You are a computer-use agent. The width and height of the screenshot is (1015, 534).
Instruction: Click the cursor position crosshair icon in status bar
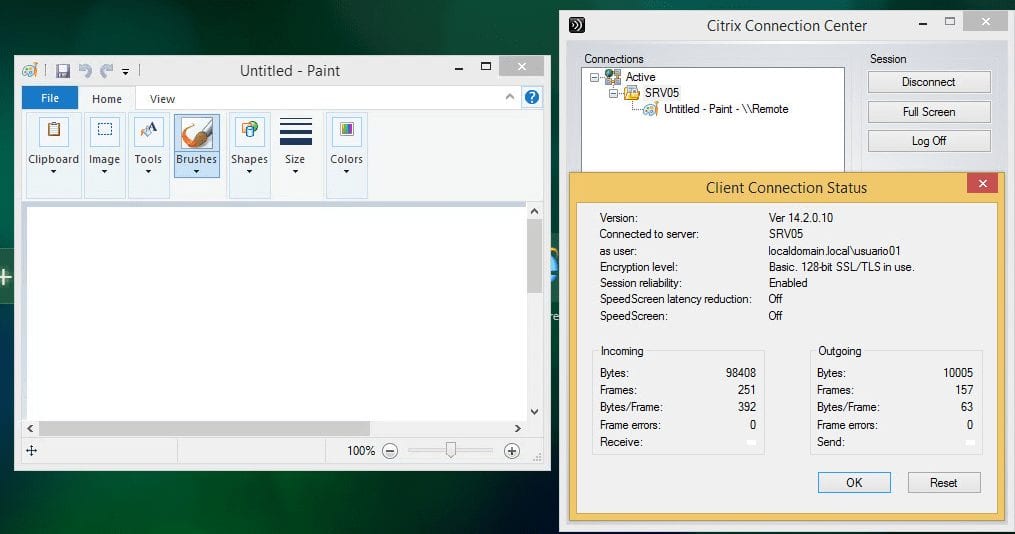pyautogui.click(x=31, y=451)
